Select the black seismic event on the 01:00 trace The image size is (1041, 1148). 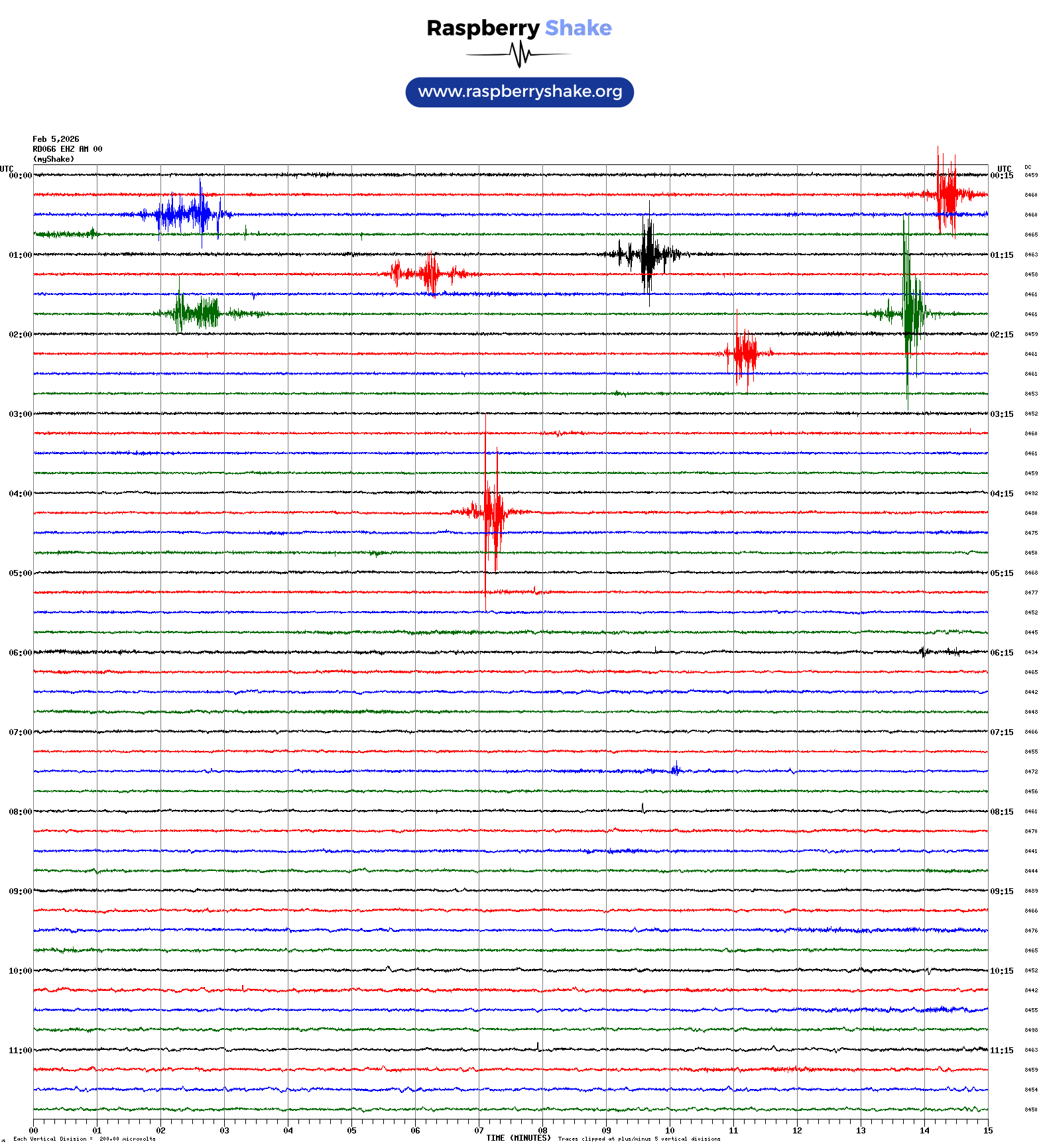click(x=648, y=254)
